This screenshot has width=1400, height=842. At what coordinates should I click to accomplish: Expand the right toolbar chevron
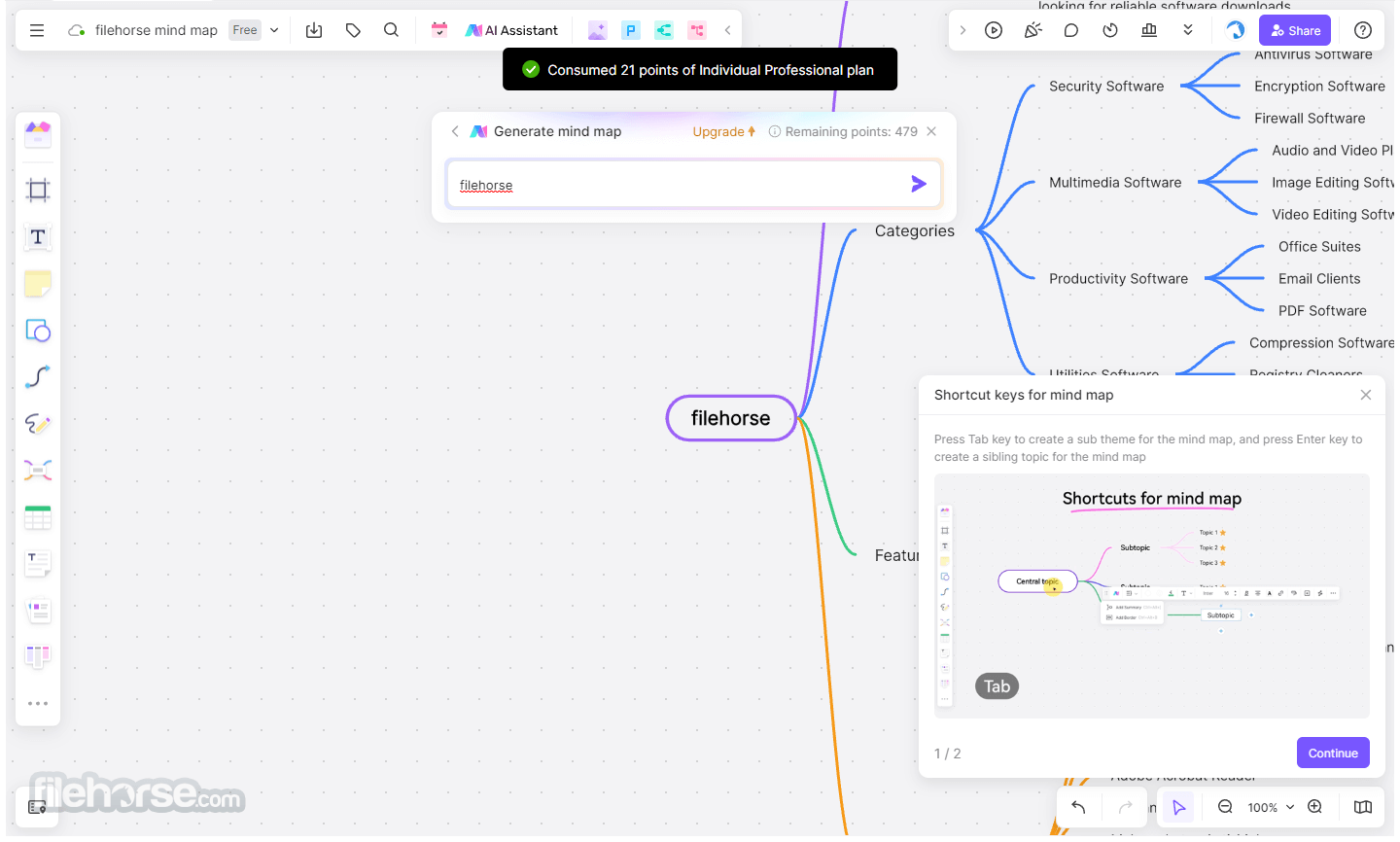pyautogui.click(x=962, y=30)
